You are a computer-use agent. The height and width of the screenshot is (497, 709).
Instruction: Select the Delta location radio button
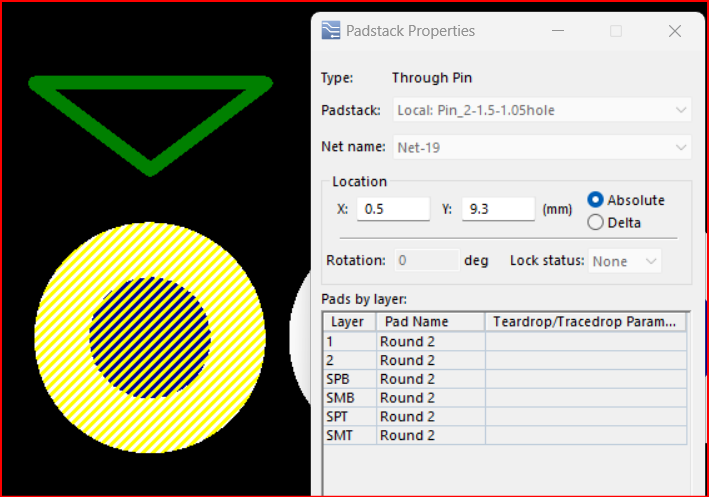coord(596,223)
